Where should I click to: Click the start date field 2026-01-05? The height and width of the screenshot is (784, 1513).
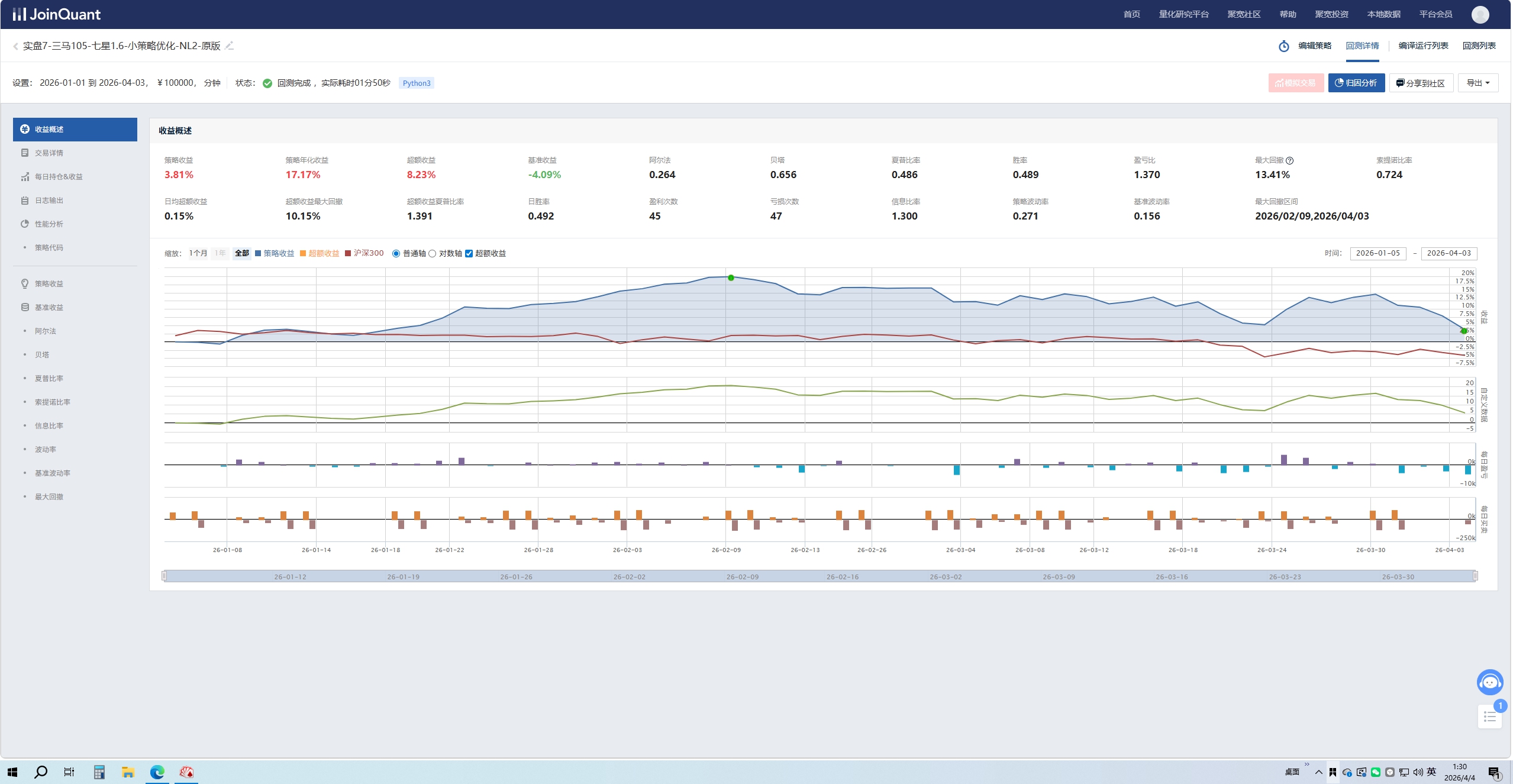click(1377, 253)
